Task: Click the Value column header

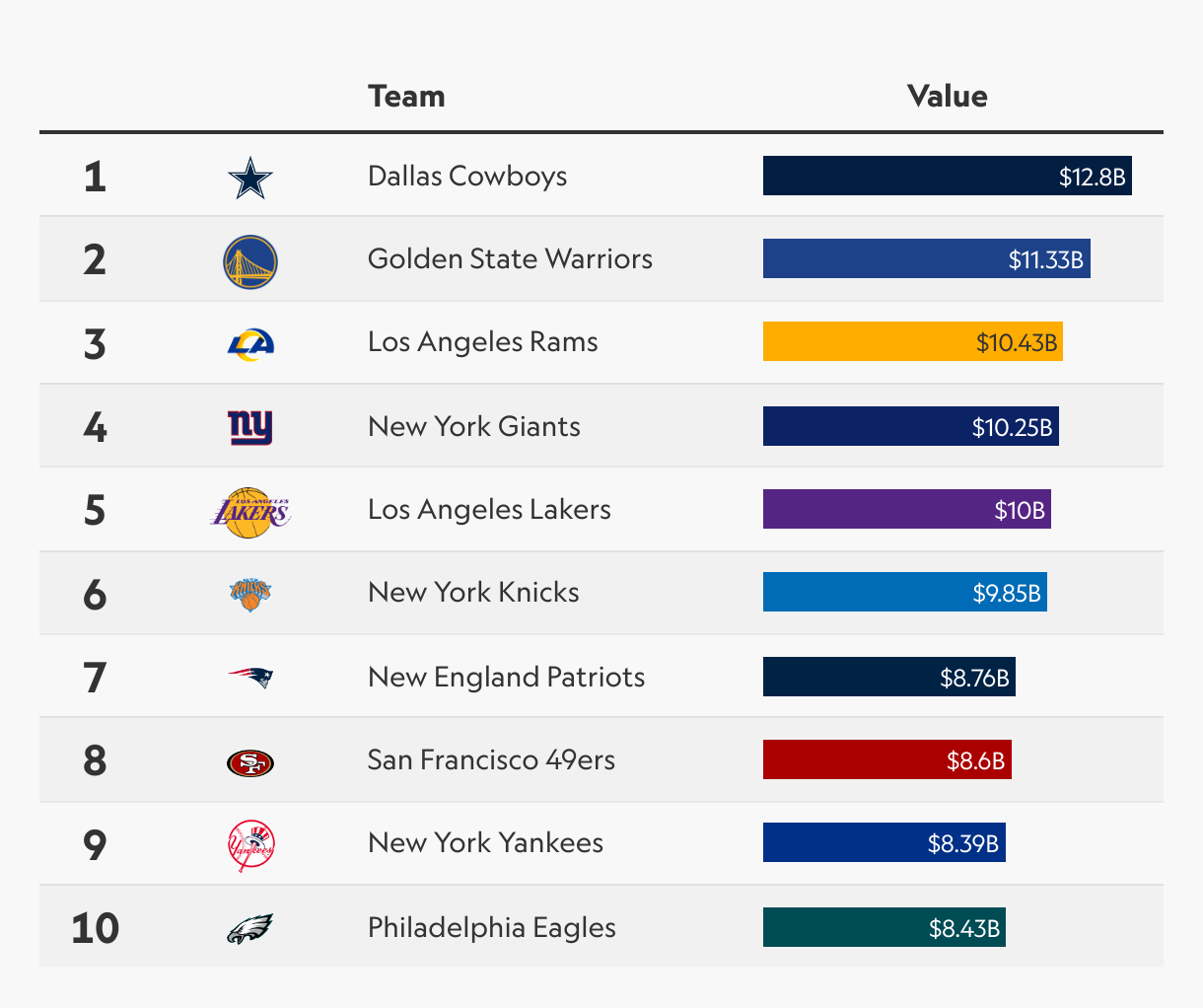Action: [x=947, y=97]
